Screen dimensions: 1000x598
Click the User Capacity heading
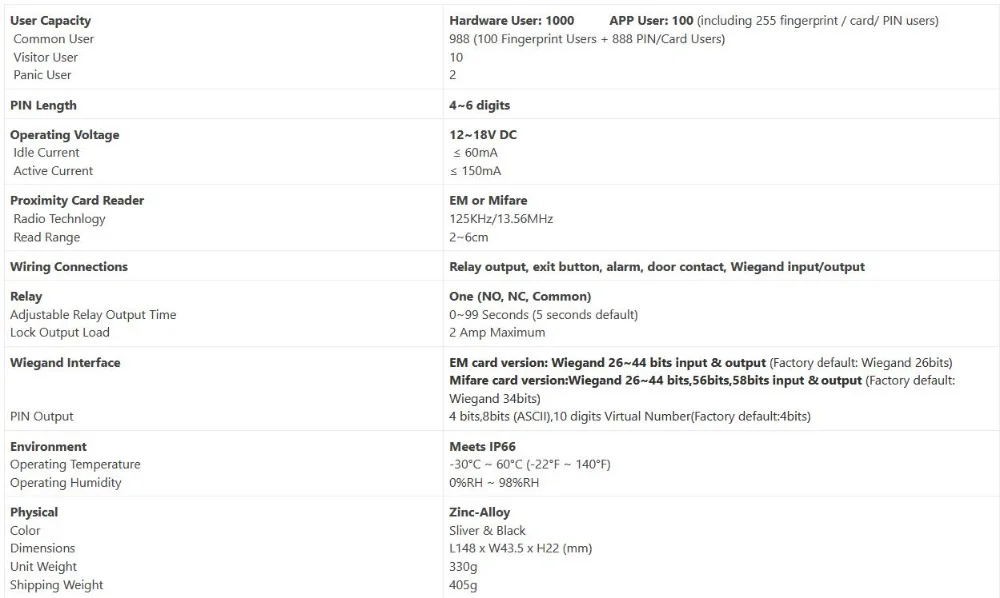50,20
